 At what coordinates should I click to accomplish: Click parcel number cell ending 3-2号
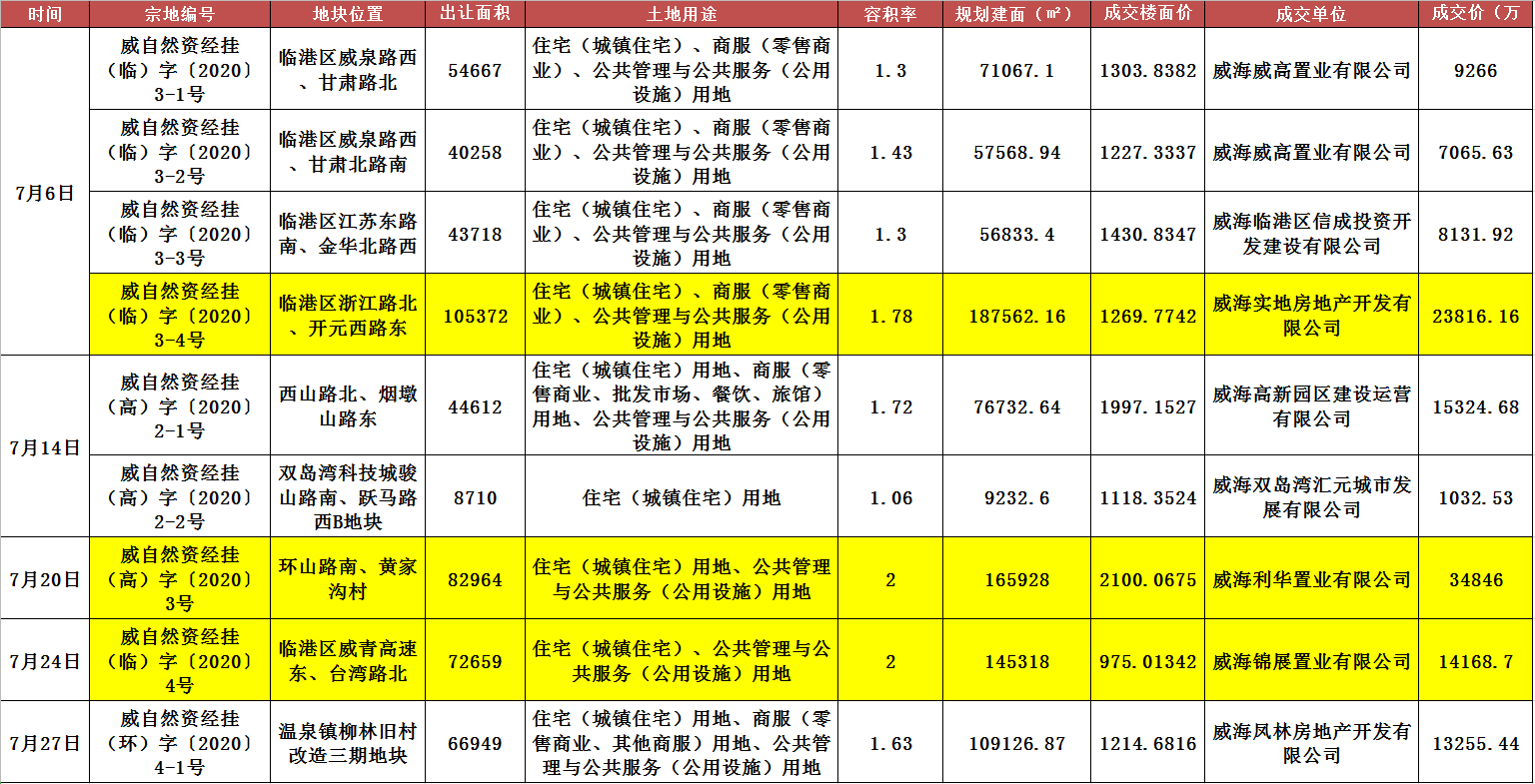(180, 152)
